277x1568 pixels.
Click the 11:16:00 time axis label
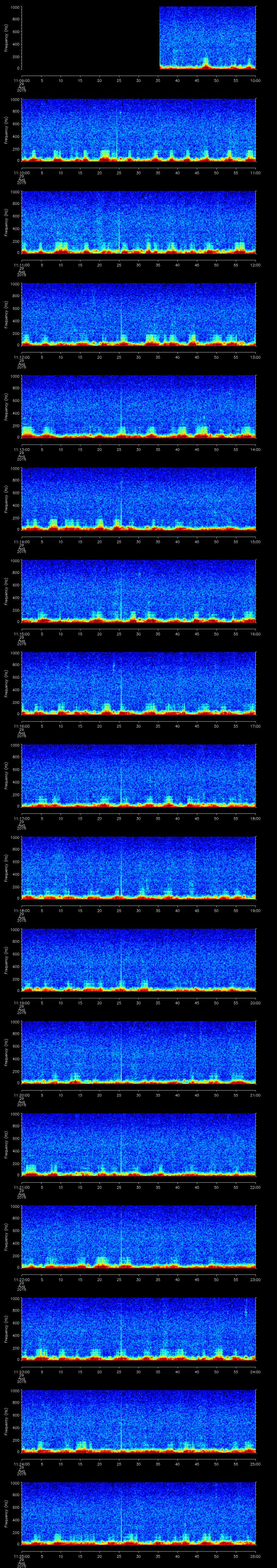click(x=21, y=726)
